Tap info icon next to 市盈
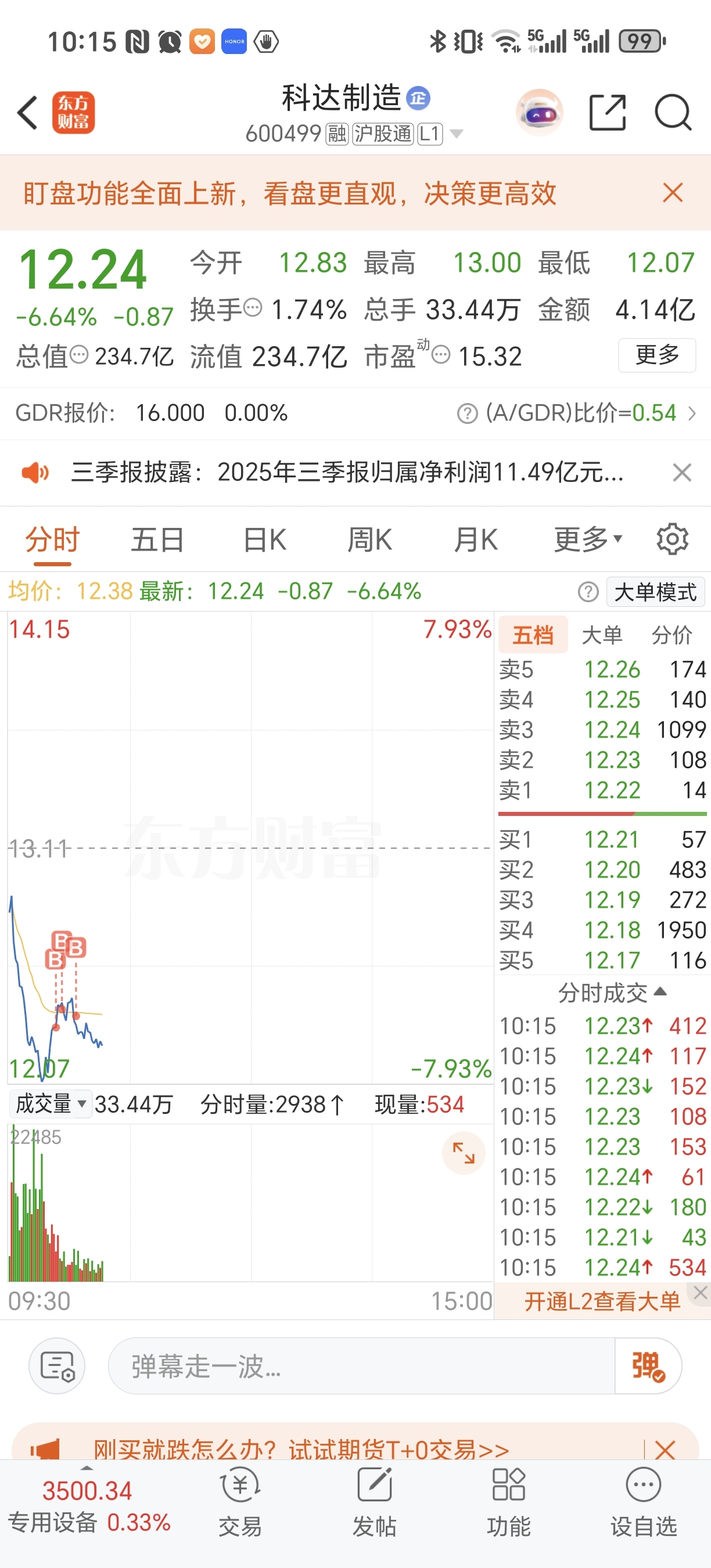 pyautogui.click(x=441, y=354)
